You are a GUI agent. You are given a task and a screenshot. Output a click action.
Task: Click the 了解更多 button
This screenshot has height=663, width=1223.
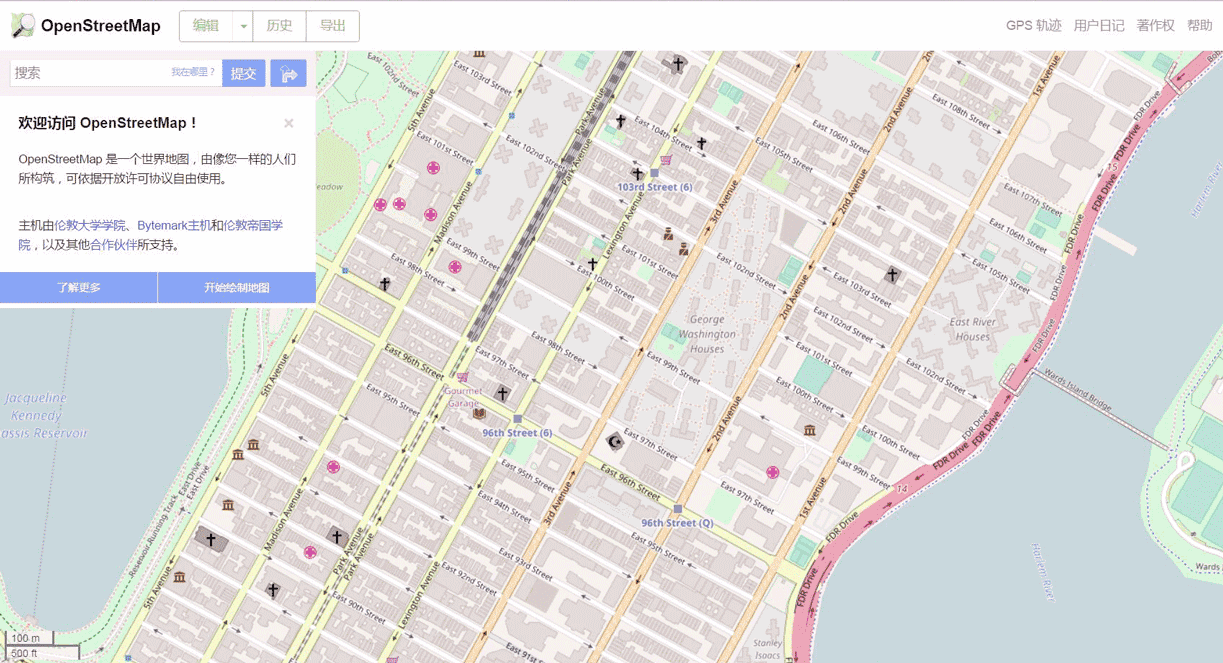pos(79,288)
